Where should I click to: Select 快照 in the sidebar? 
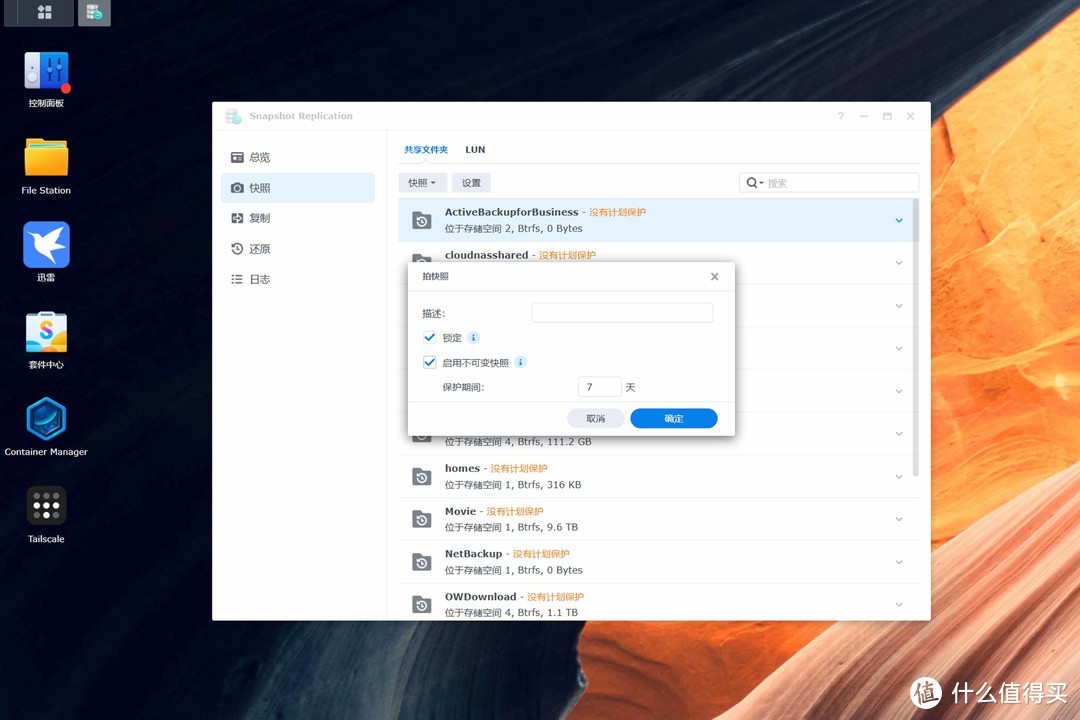(x=298, y=187)
